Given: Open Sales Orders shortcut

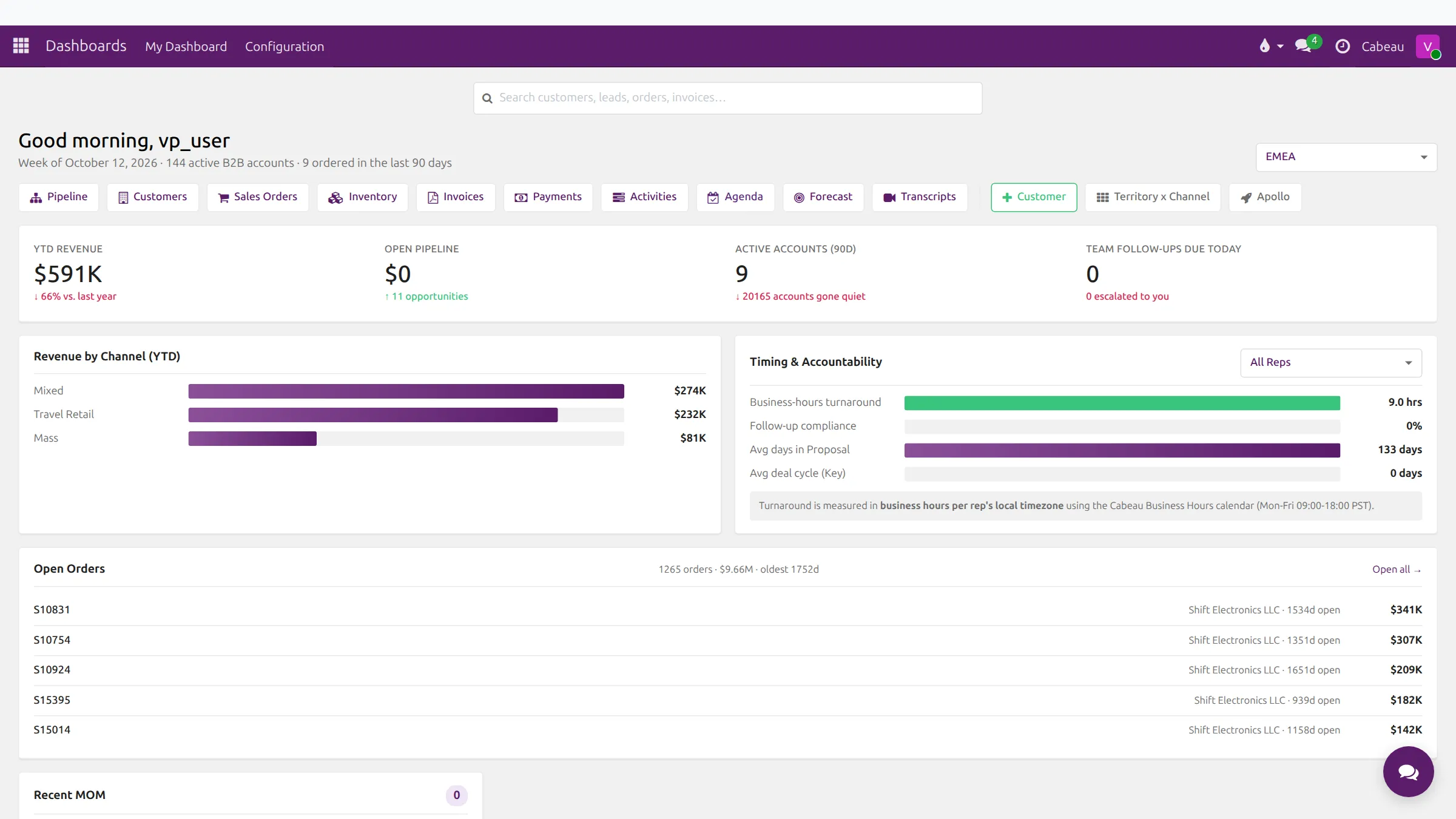Looking at the screenshot, I should pyautogui.click(x=258, y=197).
